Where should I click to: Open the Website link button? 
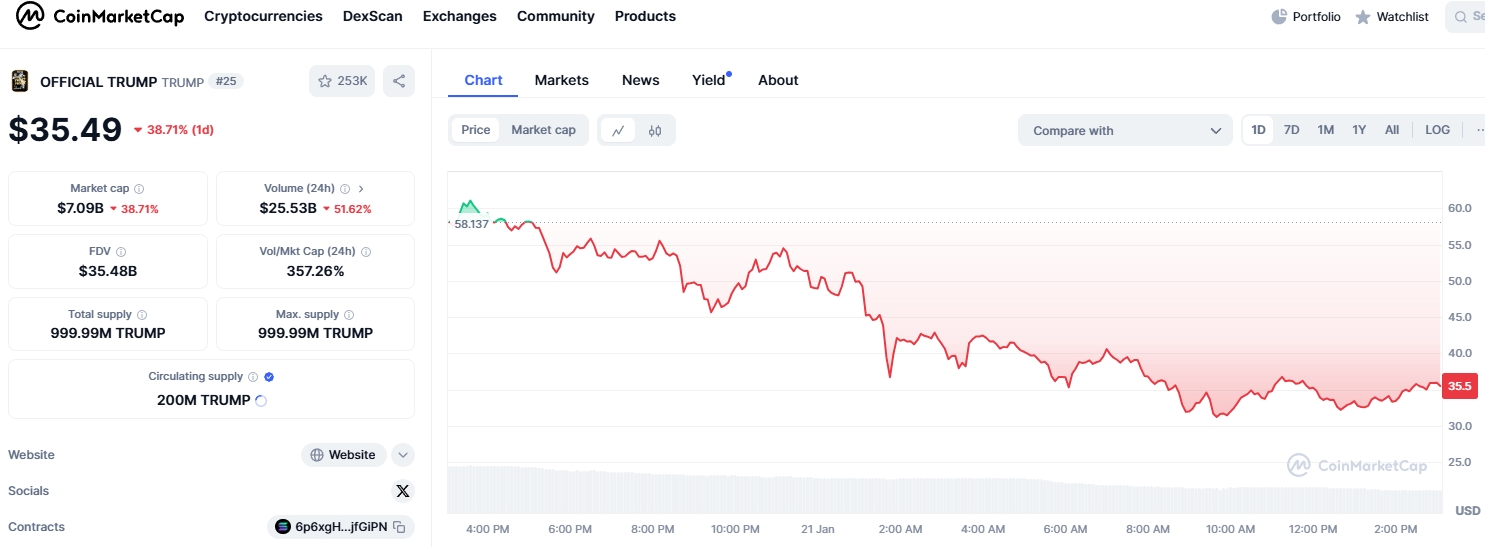click(x=343, y=455)
